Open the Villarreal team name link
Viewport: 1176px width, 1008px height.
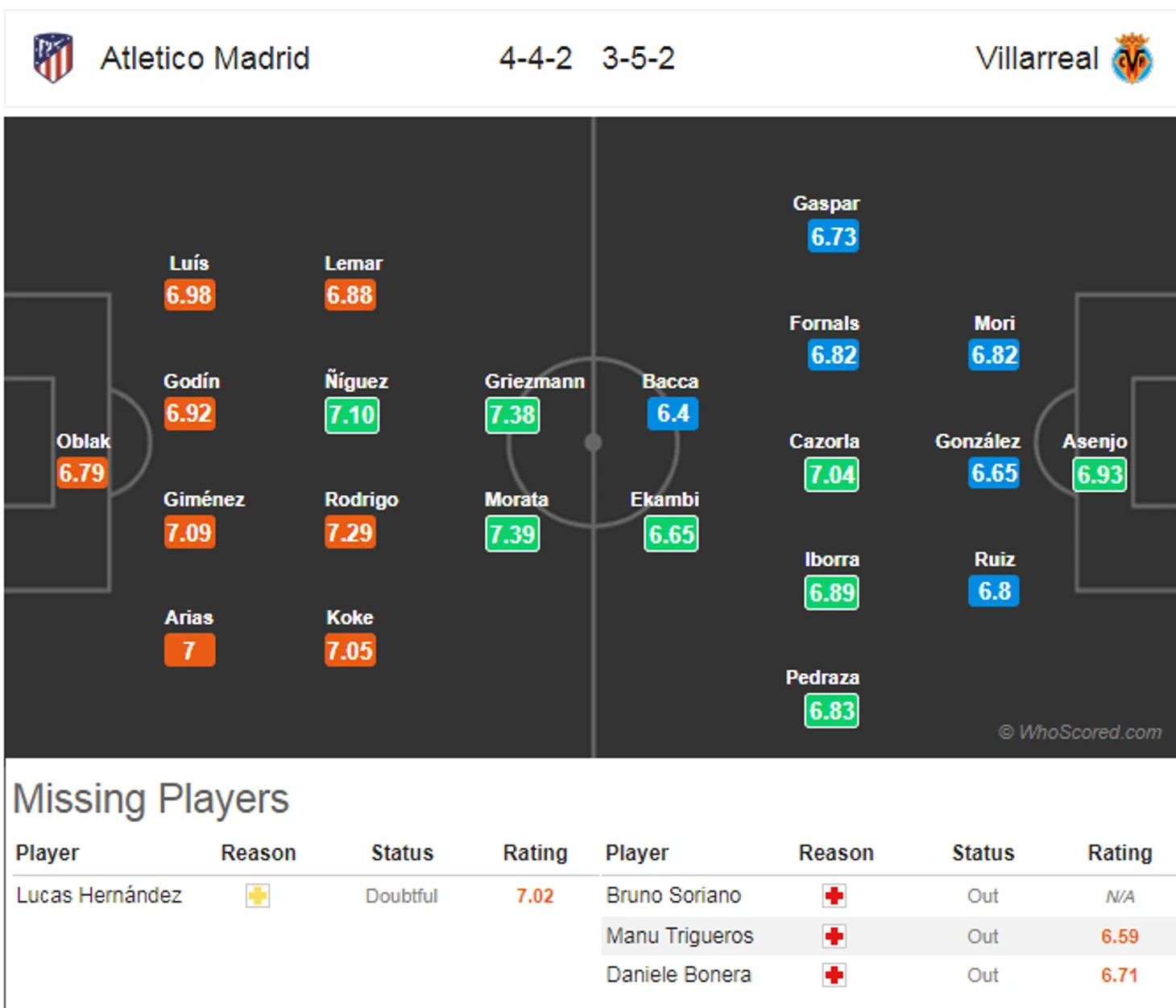[x=1036, y=58]
